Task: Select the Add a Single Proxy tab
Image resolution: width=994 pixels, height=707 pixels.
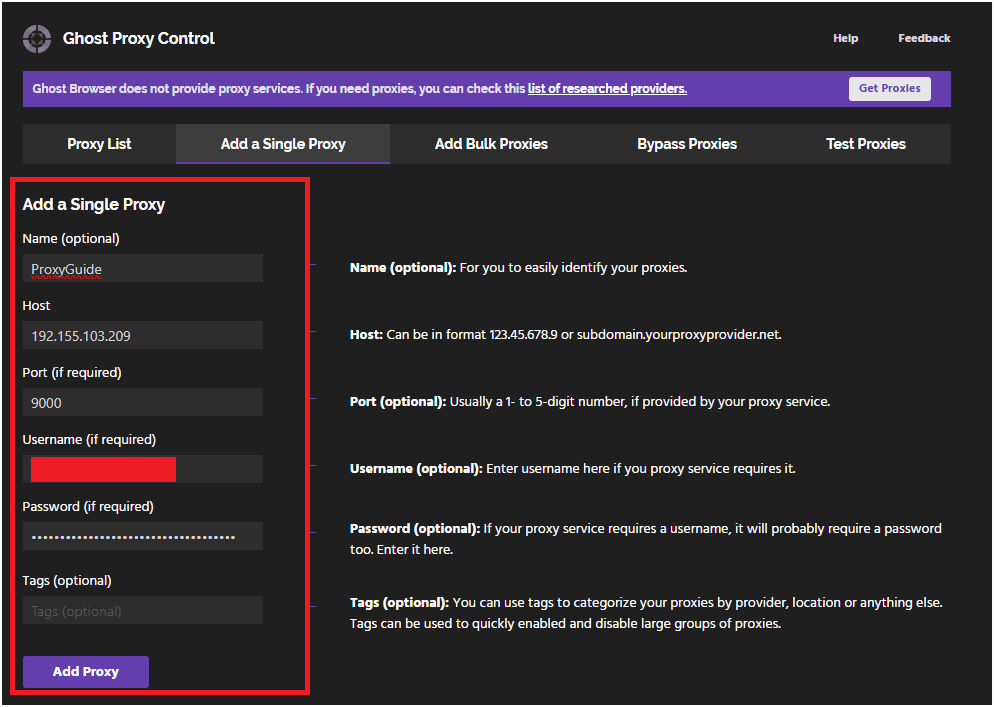Action: pos(282,143)
